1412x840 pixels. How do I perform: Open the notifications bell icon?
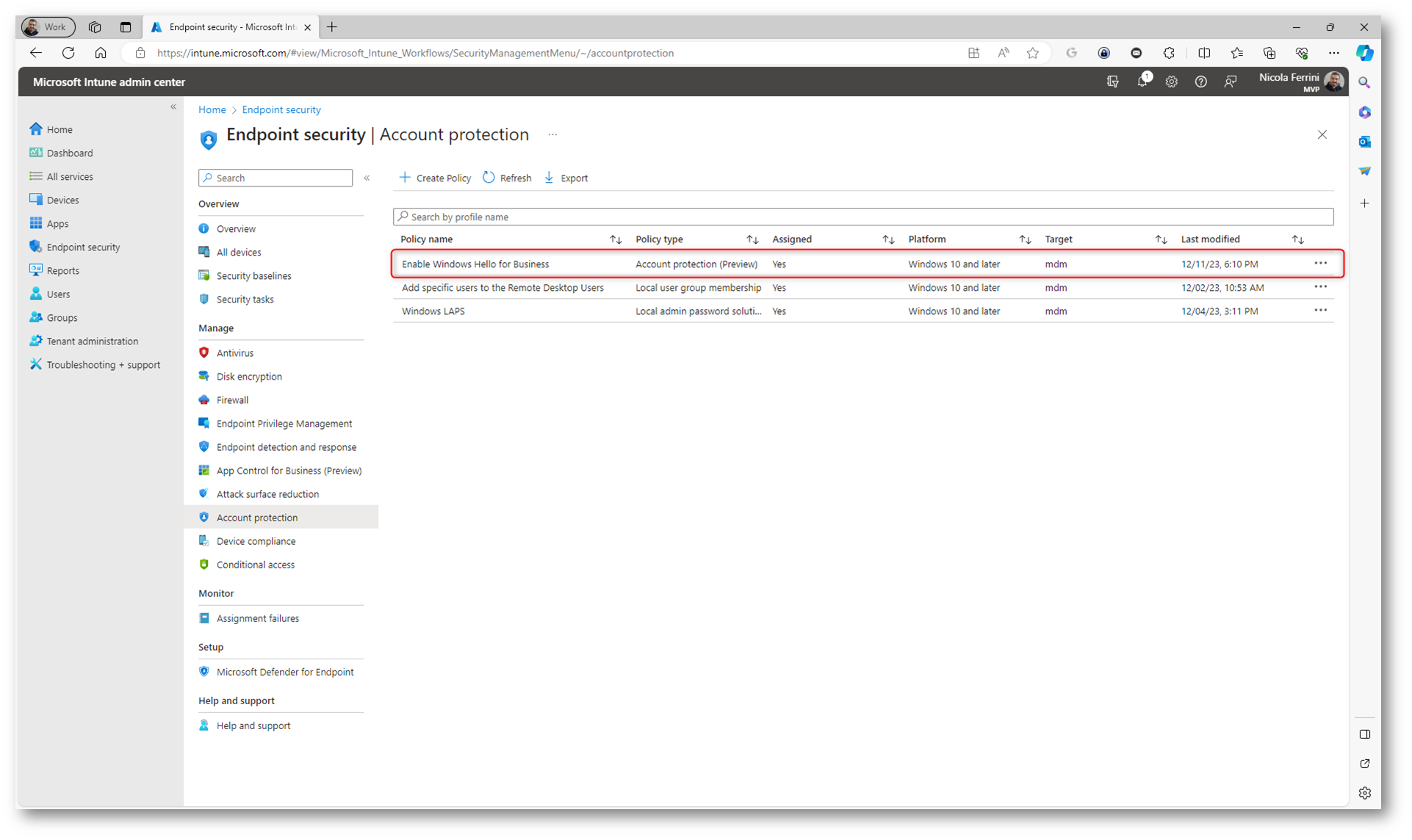[x=1142, y=82]
